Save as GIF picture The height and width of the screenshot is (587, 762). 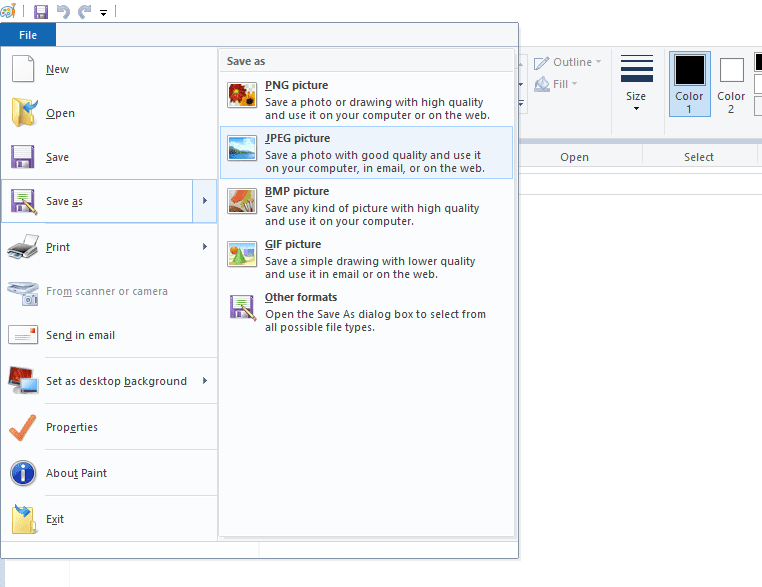(366, 259)
